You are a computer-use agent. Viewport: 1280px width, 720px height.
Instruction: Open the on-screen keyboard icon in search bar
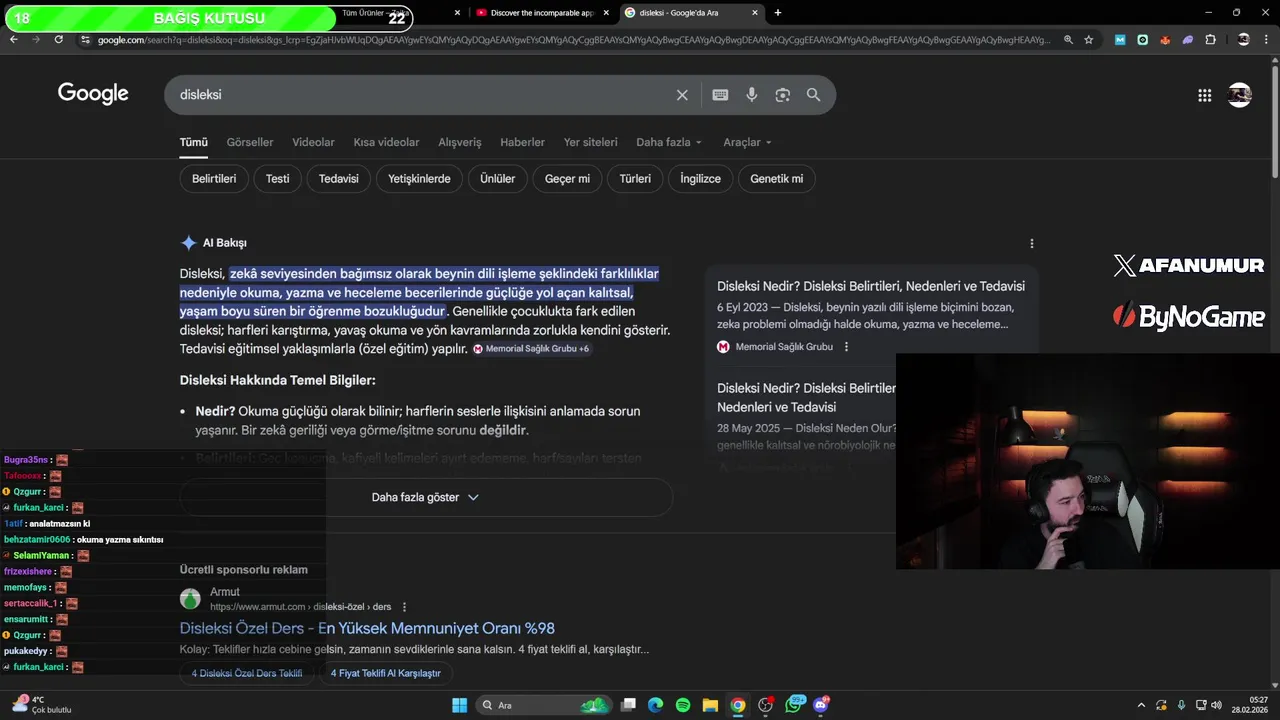click(x=720, y=95)
